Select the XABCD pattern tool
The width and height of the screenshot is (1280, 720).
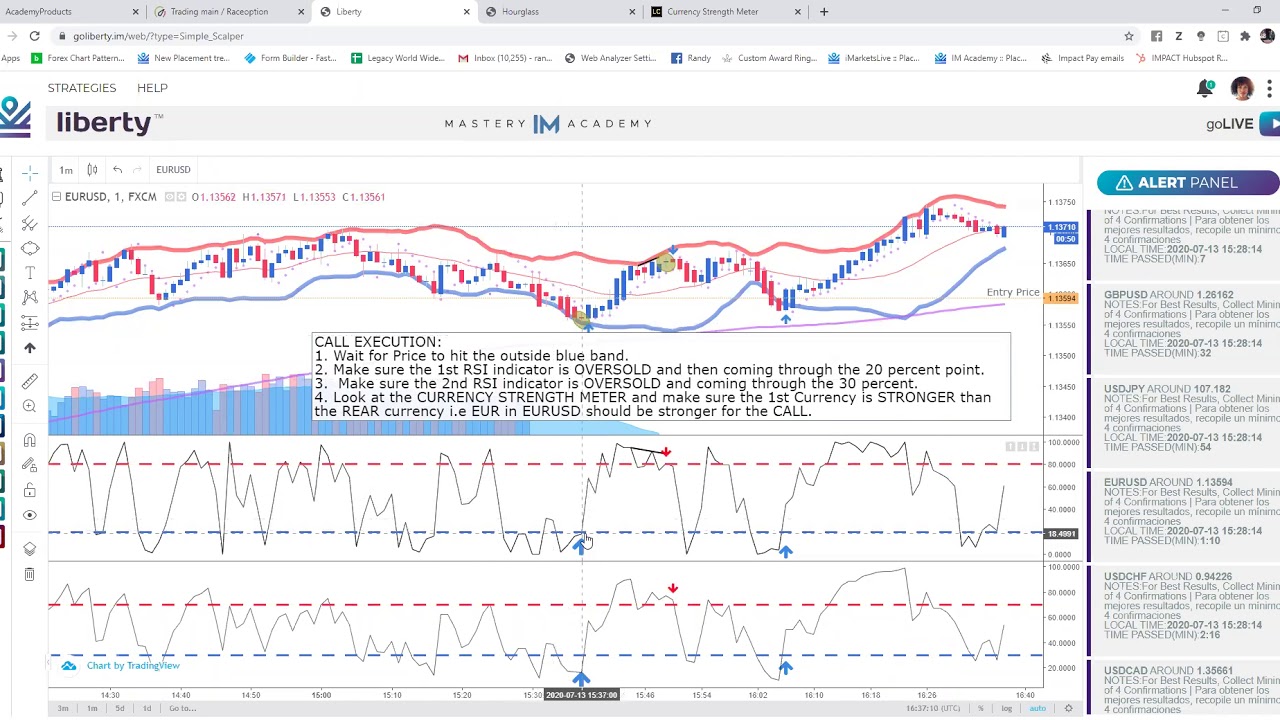(x=30, y=297)
